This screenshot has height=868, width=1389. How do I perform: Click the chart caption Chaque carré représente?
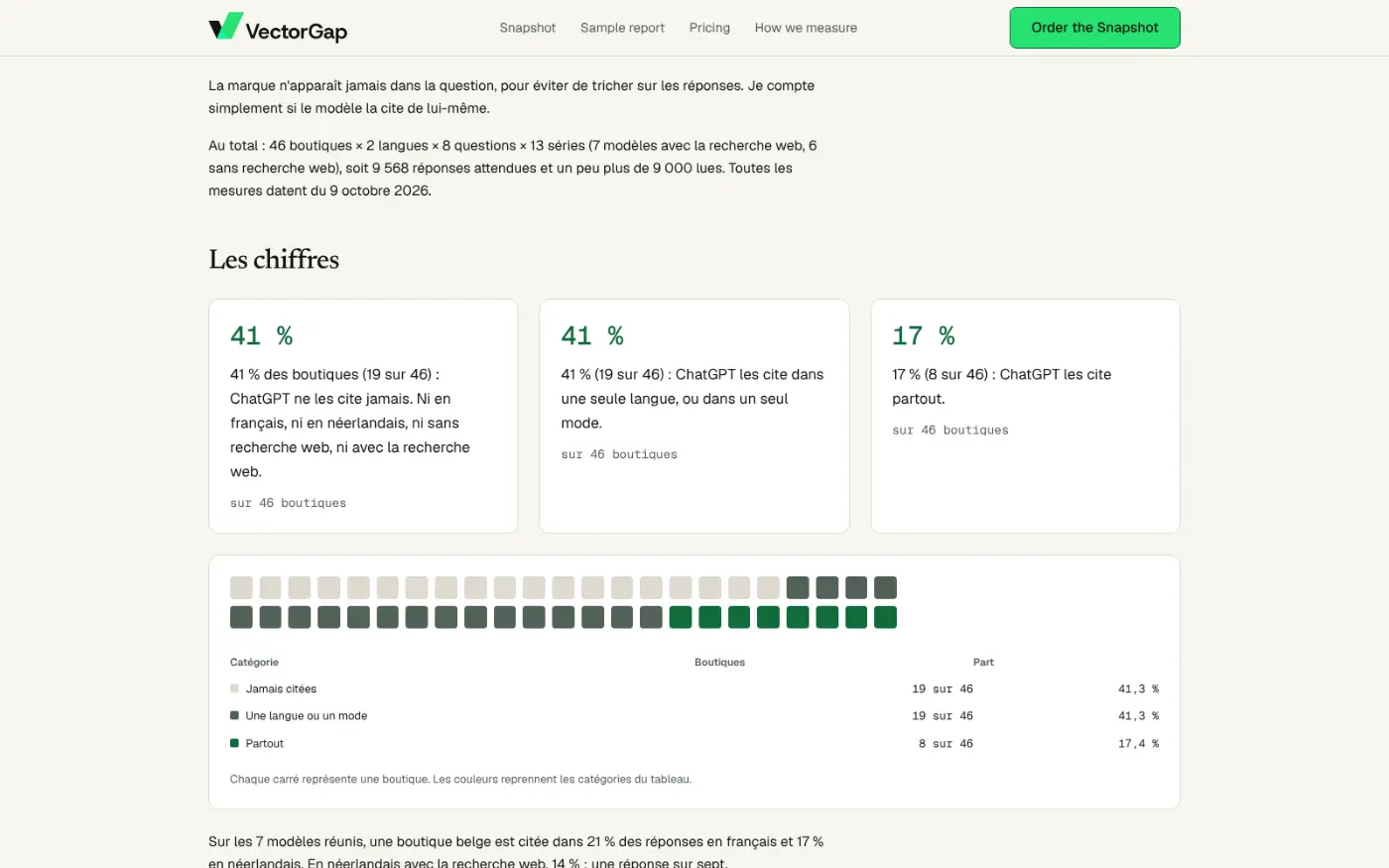[460, 779]
